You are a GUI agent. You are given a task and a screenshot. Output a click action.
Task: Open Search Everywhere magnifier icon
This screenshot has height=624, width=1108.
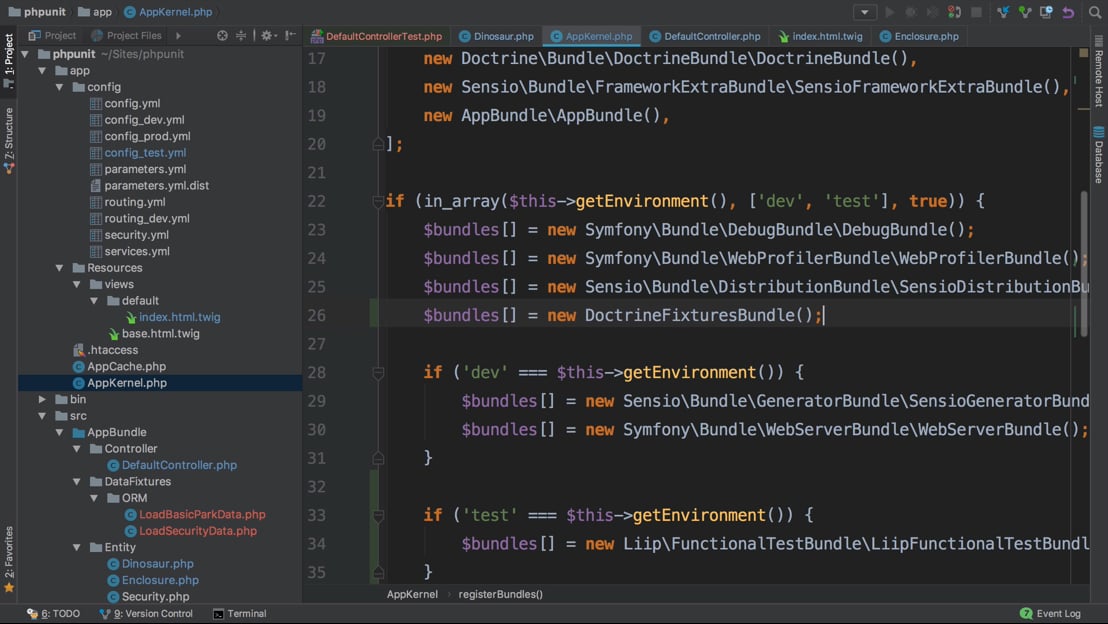point(1095,12)
